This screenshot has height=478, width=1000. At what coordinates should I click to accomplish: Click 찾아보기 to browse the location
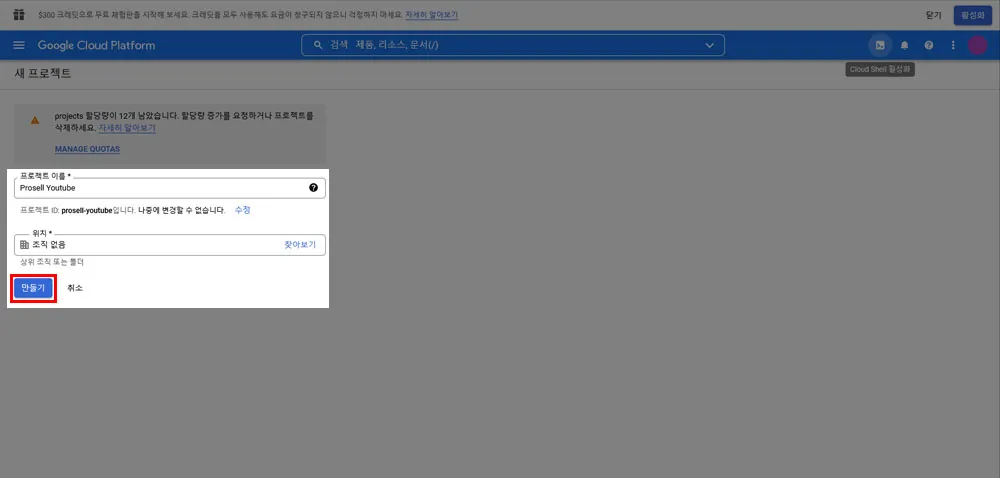coord(300,245)
